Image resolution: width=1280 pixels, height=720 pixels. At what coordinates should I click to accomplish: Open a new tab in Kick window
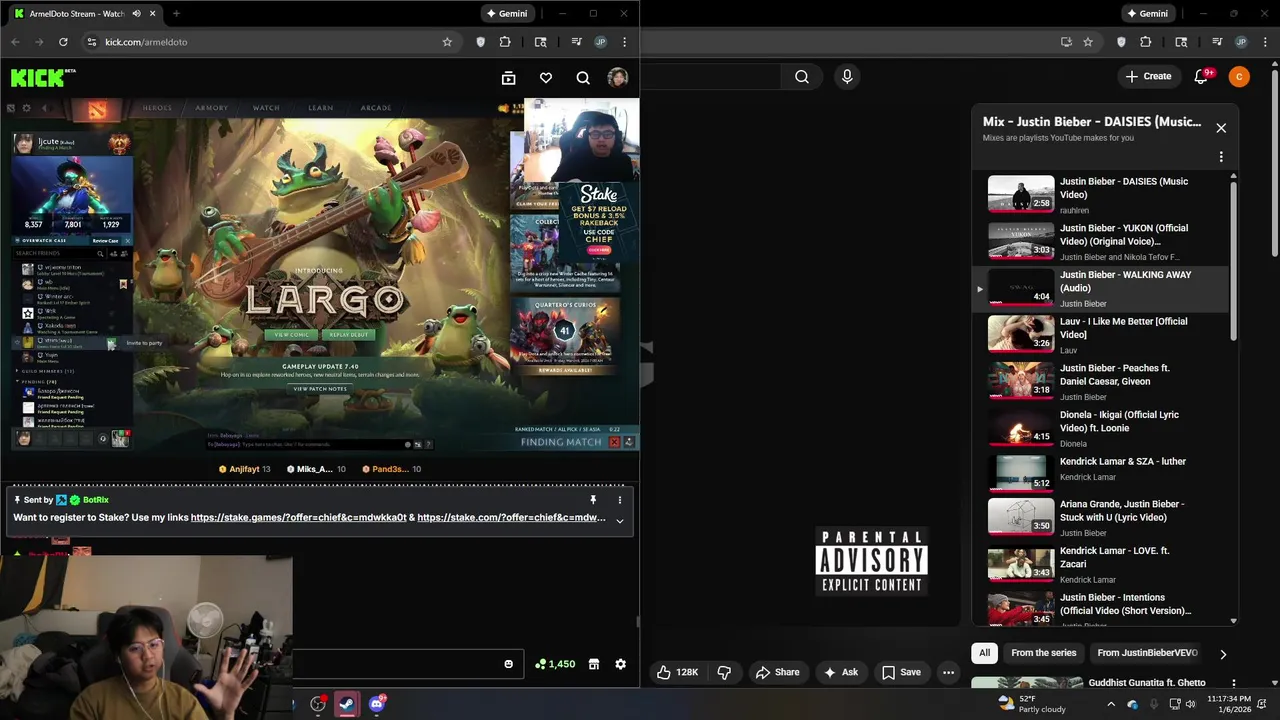point(176,14)
